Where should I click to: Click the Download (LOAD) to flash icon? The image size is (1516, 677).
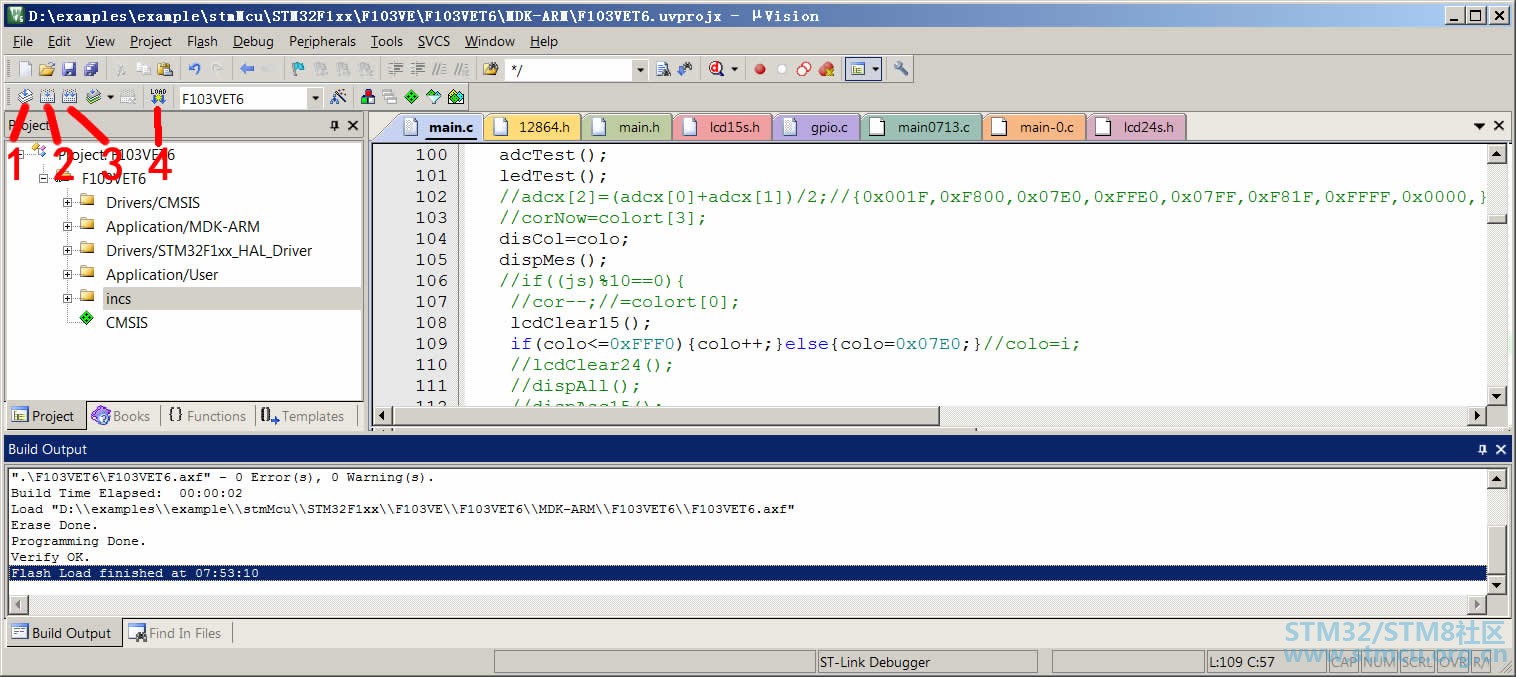pyautogui.click(x=158, y=97)
